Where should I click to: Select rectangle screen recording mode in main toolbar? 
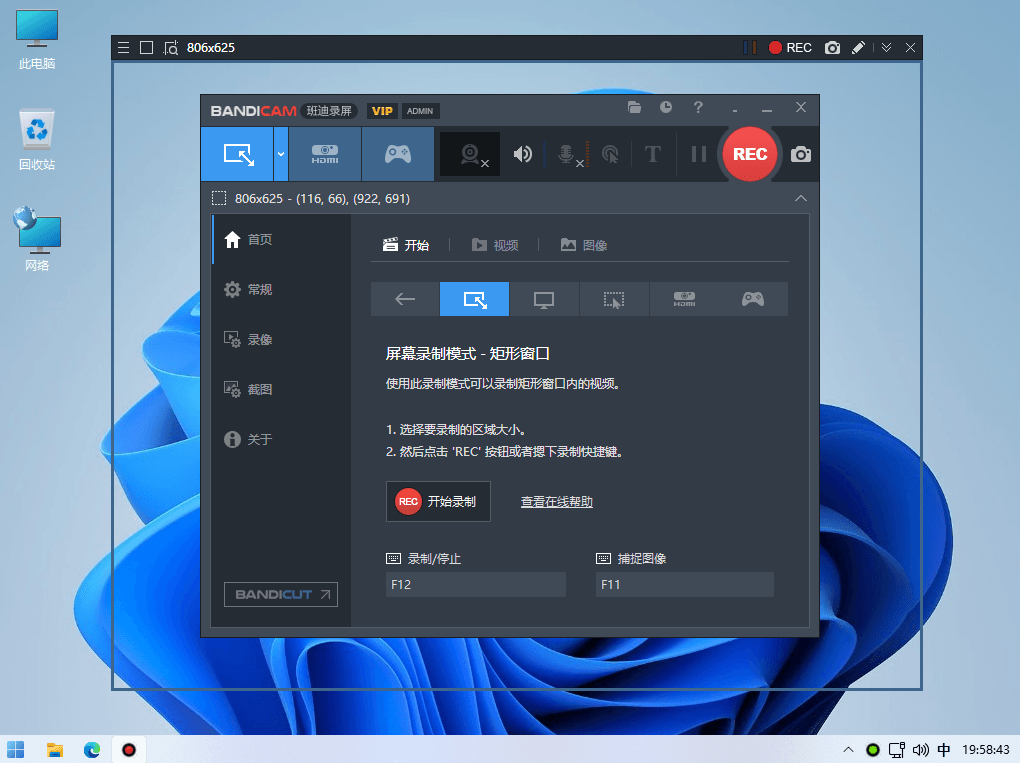pos(237,154)
